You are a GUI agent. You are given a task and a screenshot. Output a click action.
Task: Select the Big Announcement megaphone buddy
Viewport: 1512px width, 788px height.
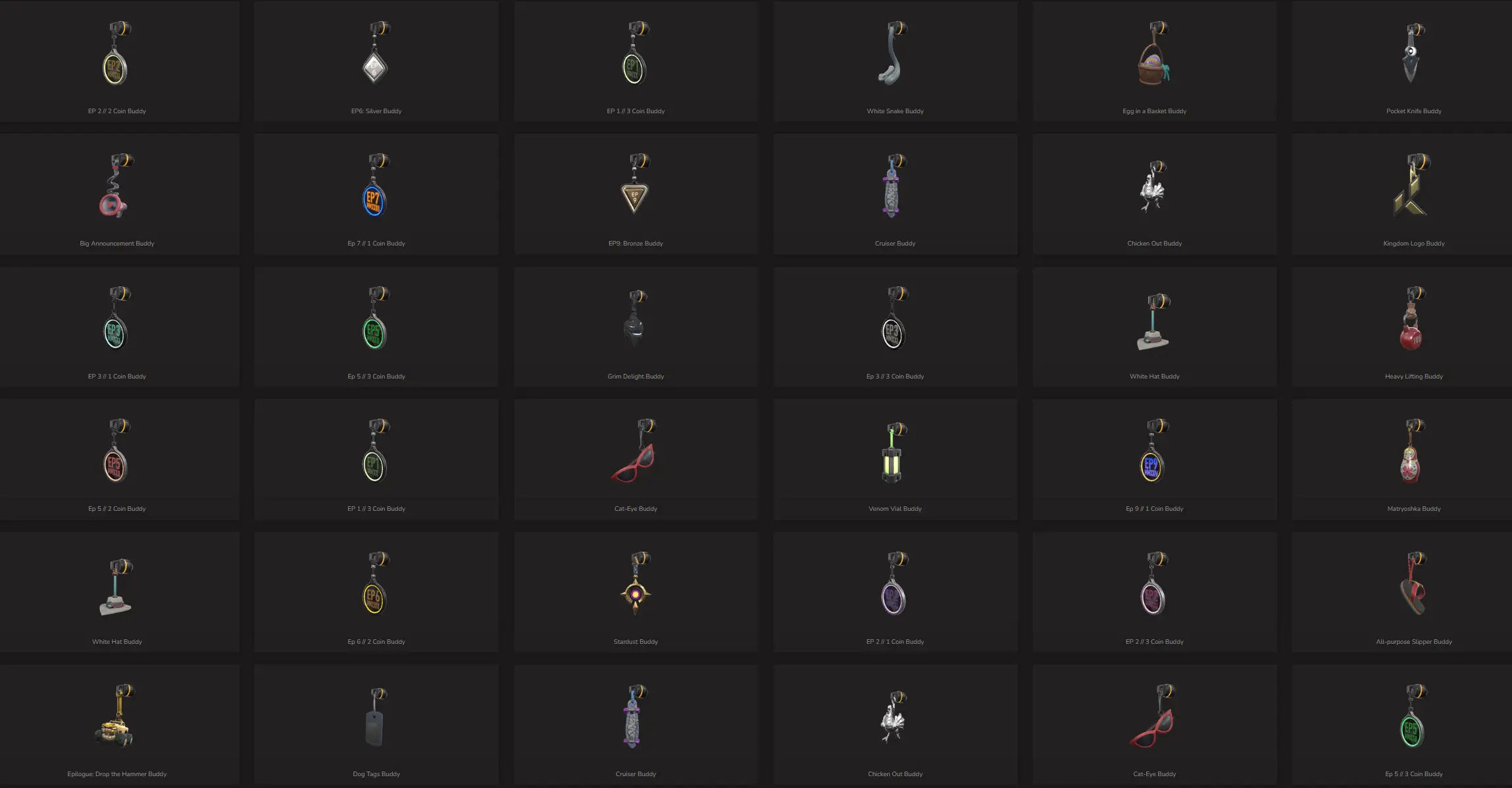click(x=116, y=186)
